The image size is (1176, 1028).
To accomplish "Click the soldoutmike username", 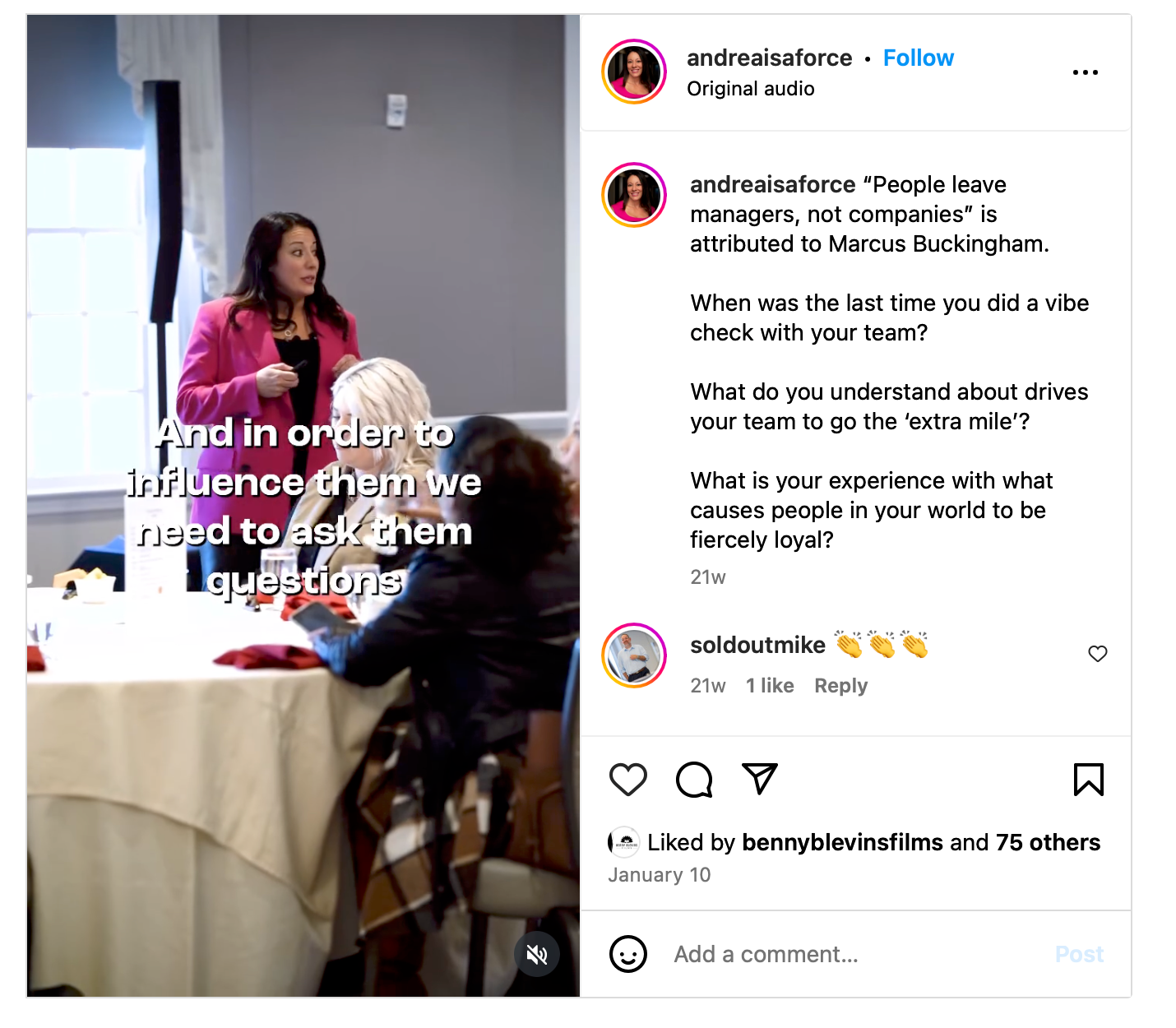I will (757, 645).
